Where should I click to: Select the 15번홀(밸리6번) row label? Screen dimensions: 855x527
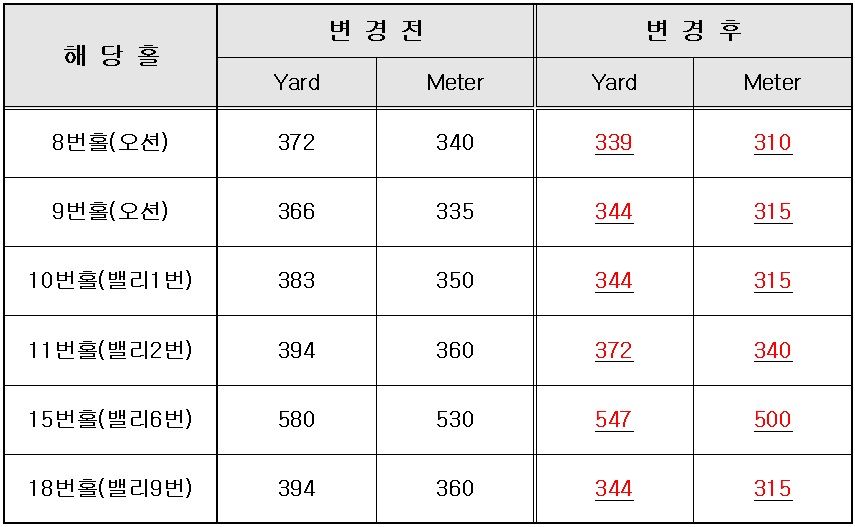(x=110, y=419)
